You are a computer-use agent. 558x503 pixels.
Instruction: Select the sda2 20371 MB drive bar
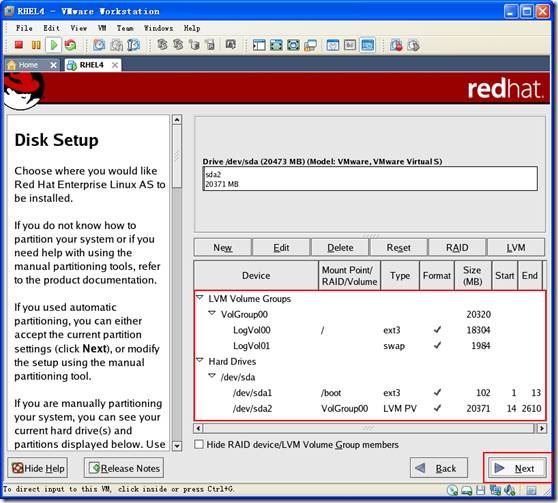[370, 179]
